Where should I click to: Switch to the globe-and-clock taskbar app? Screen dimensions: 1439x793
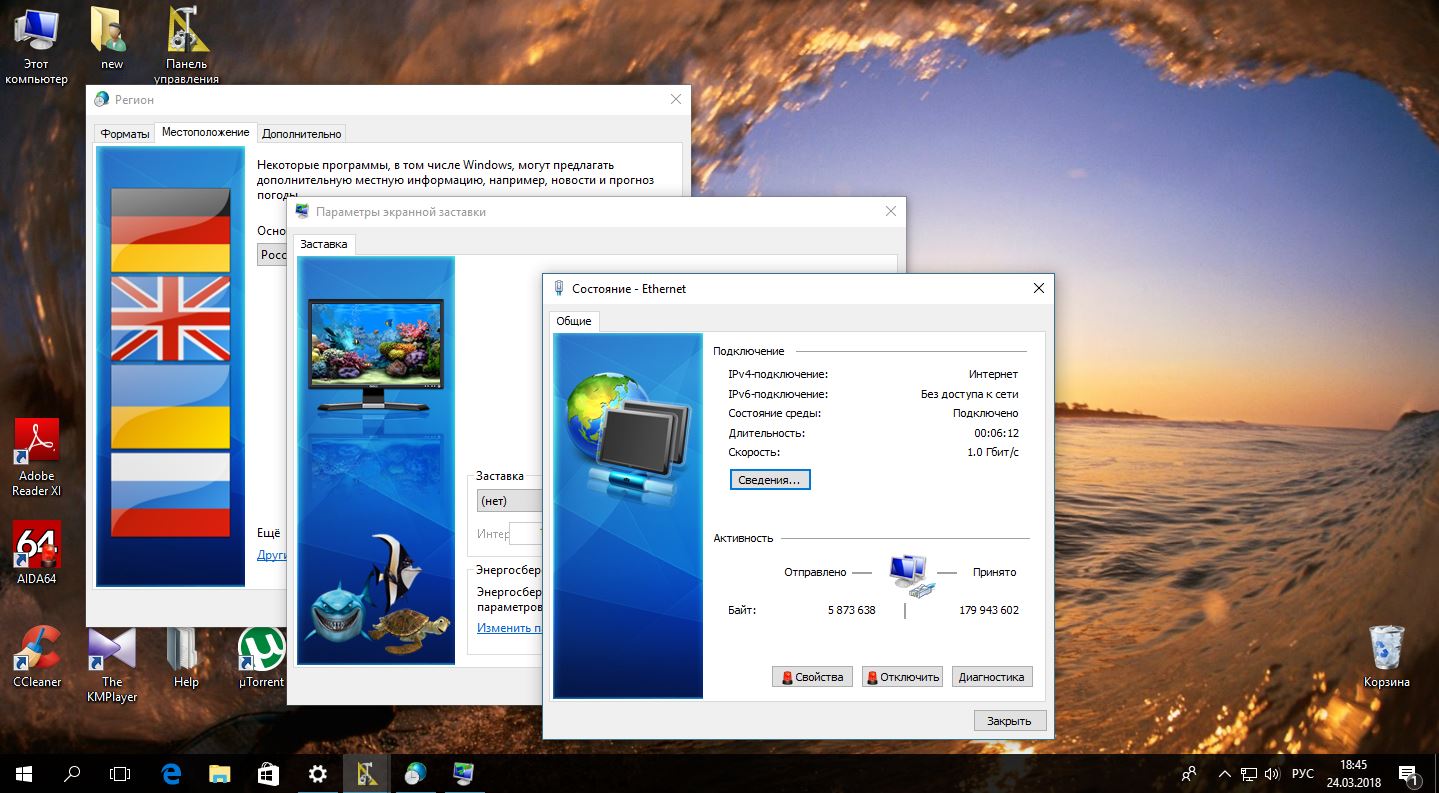click(x=415, y=773)
